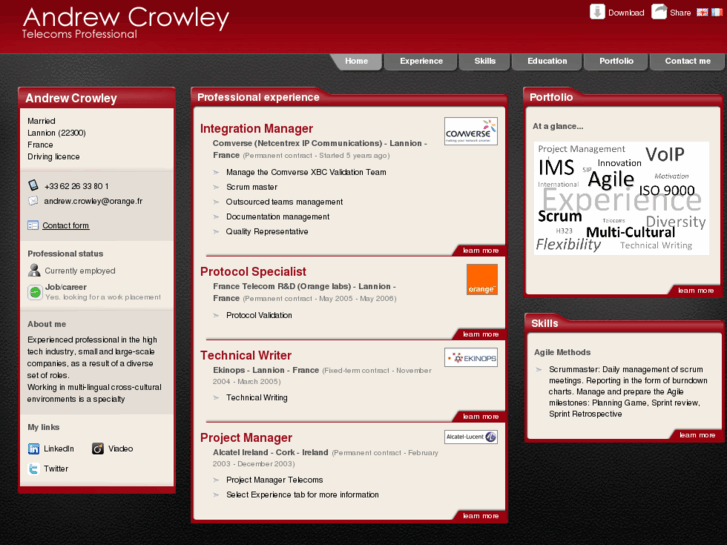727x545 pixels.
Task: Click the contact form icon
Action: tap(33, 225)
